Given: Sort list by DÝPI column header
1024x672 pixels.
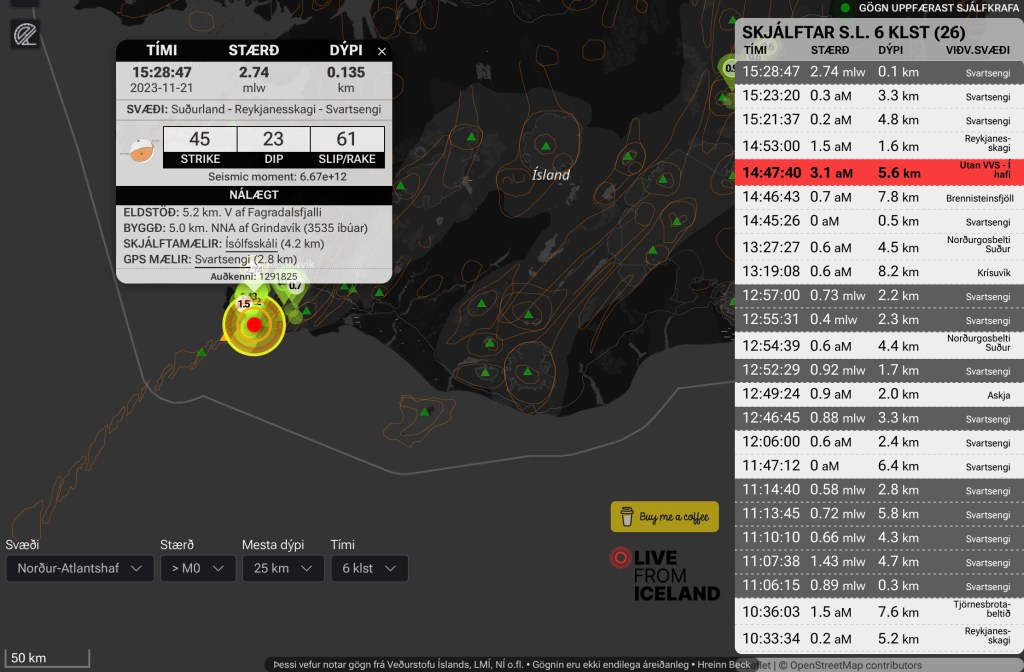Looking at the screenshot, I should coord(890,49).
